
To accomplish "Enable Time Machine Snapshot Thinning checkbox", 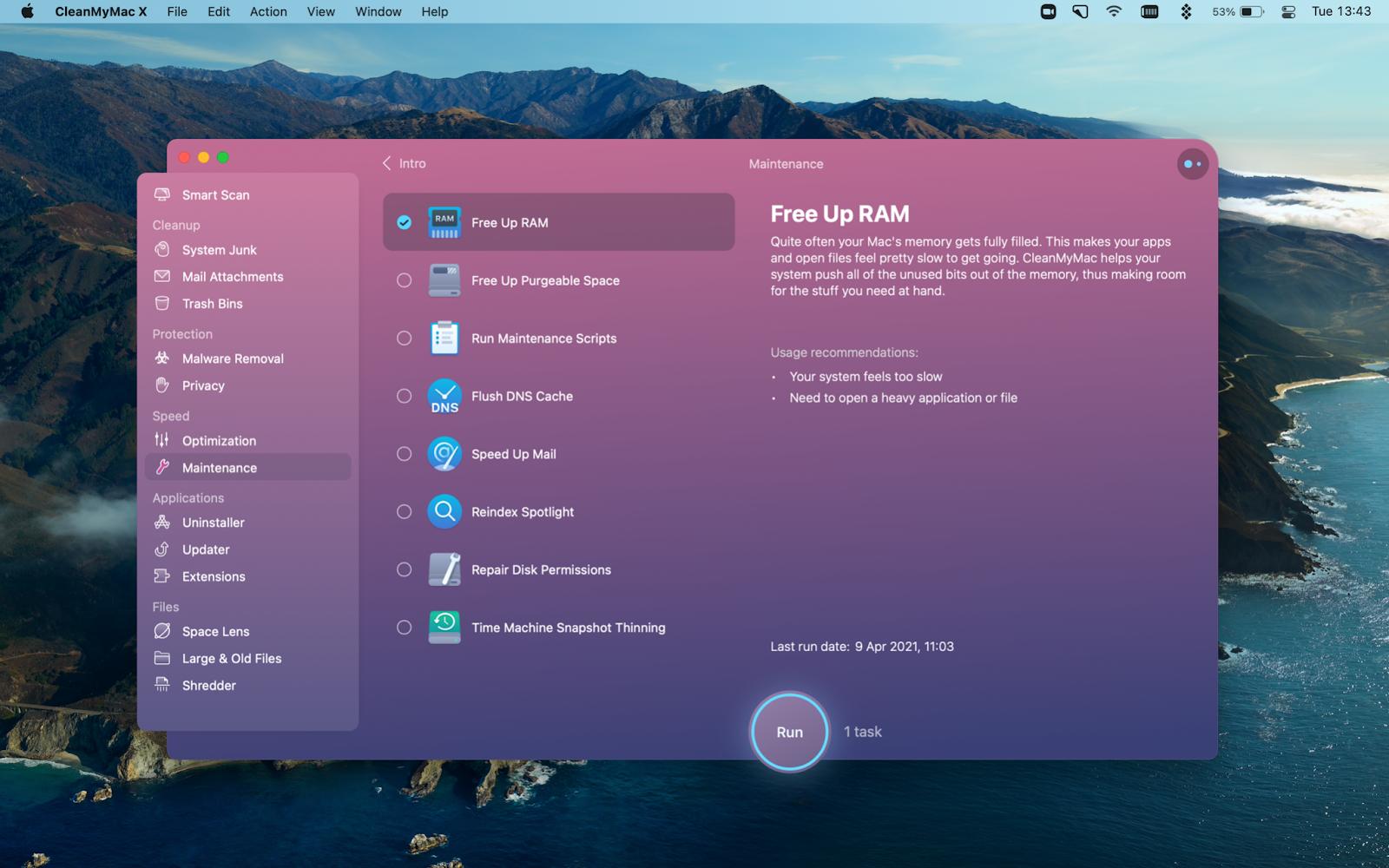I will 405,627.
